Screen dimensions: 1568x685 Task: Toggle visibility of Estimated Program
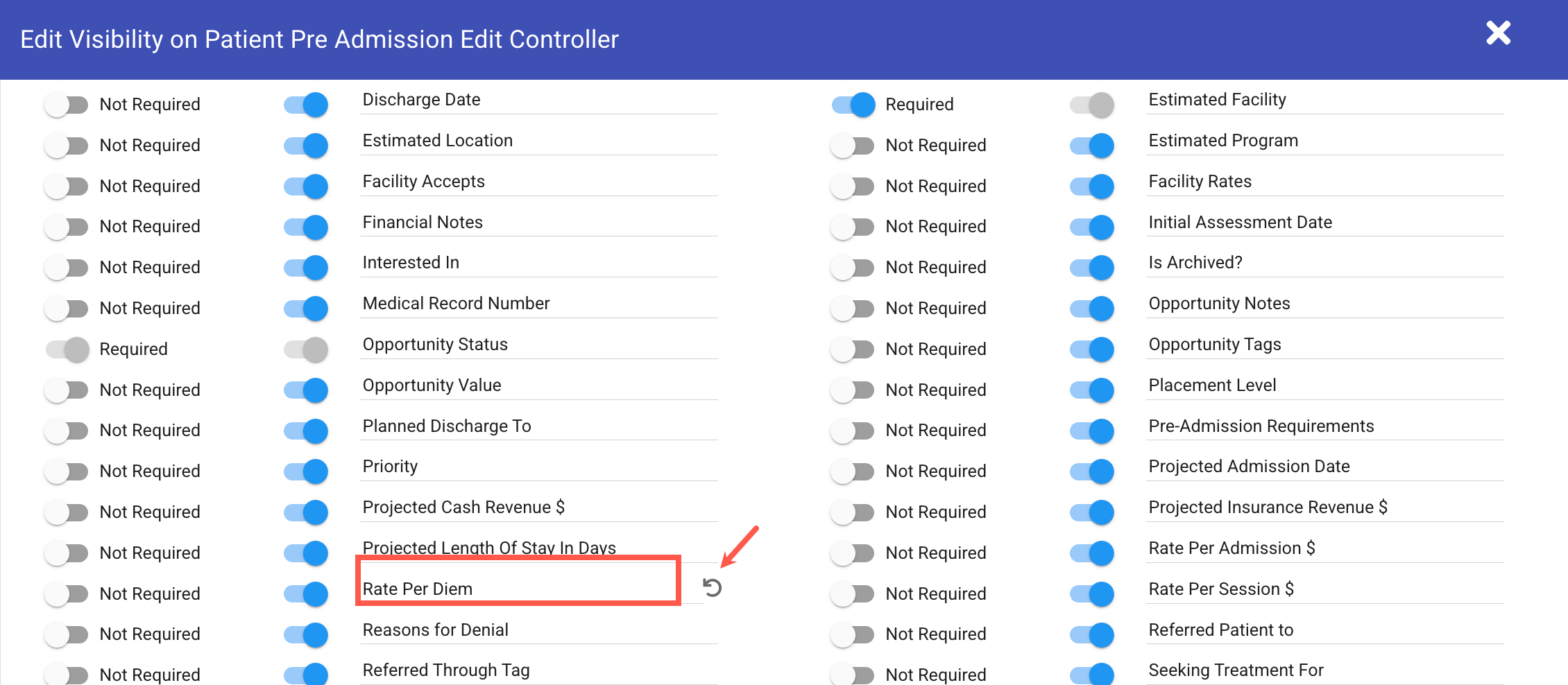pyautogui.click(x=1091, y=146)
